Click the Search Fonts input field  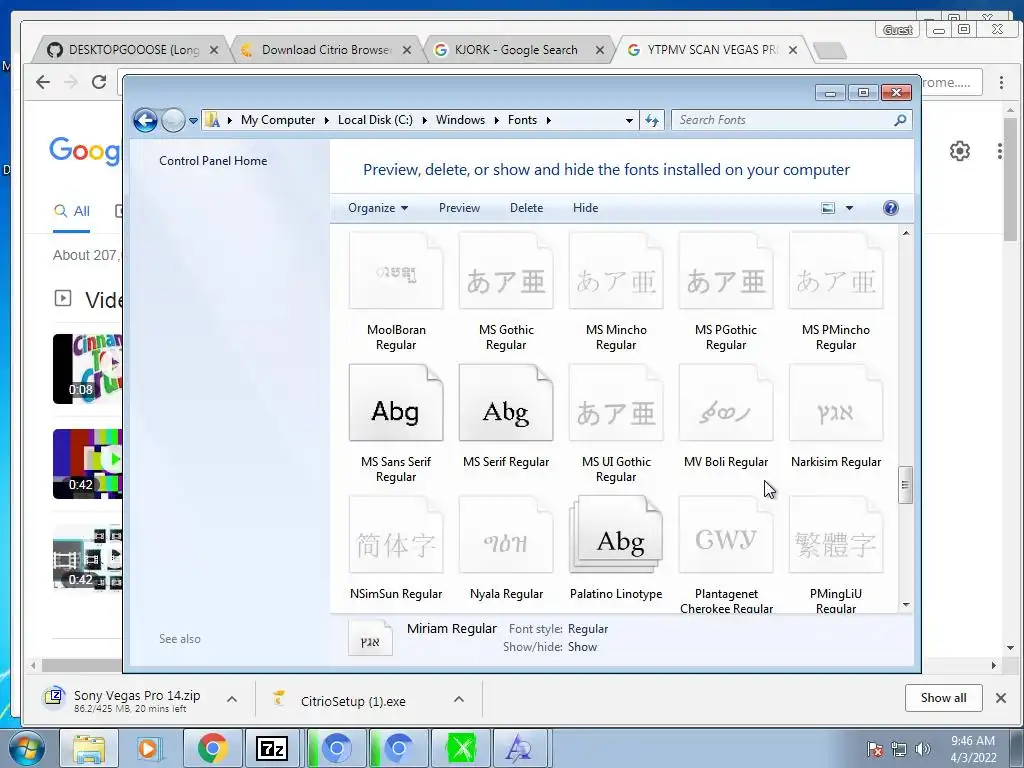pos(784,120)
